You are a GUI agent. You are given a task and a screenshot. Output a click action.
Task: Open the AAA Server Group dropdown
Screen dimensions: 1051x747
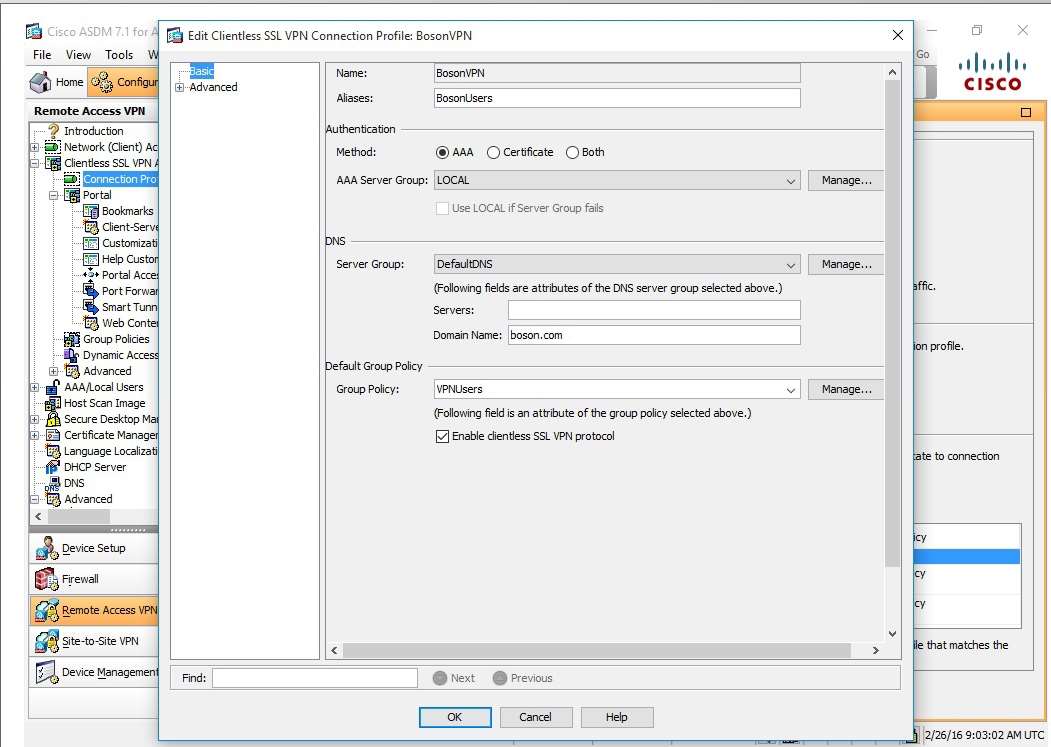point(791,181)
